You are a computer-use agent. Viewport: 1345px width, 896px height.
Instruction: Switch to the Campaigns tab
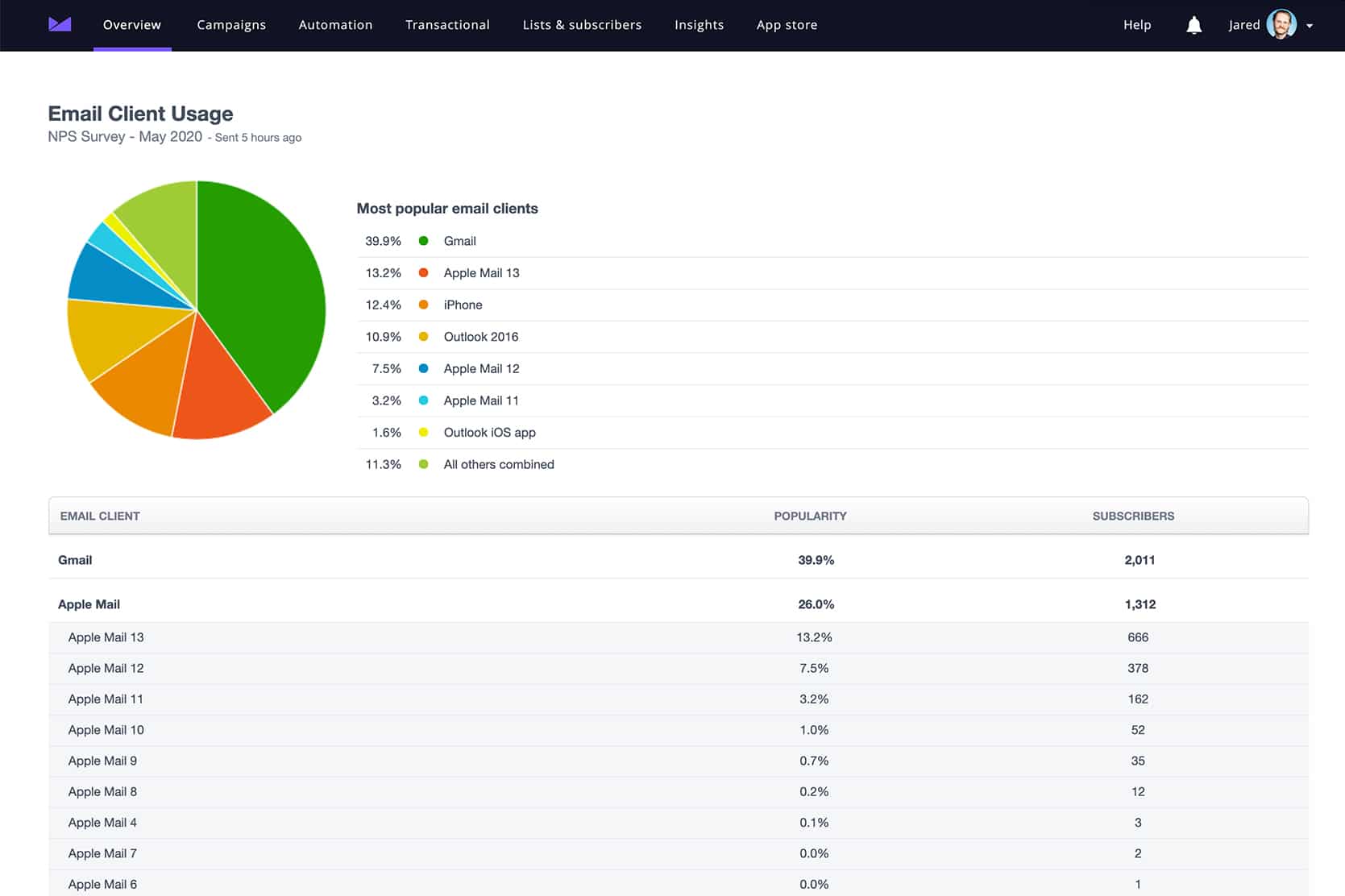pyautogui.click(x=231, y=24)
